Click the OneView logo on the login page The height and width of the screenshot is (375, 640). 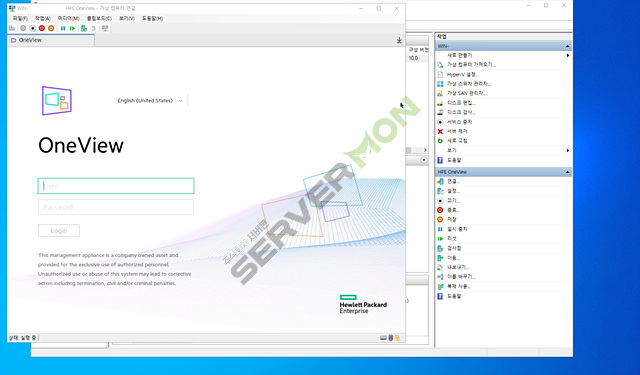click(57, 100)
